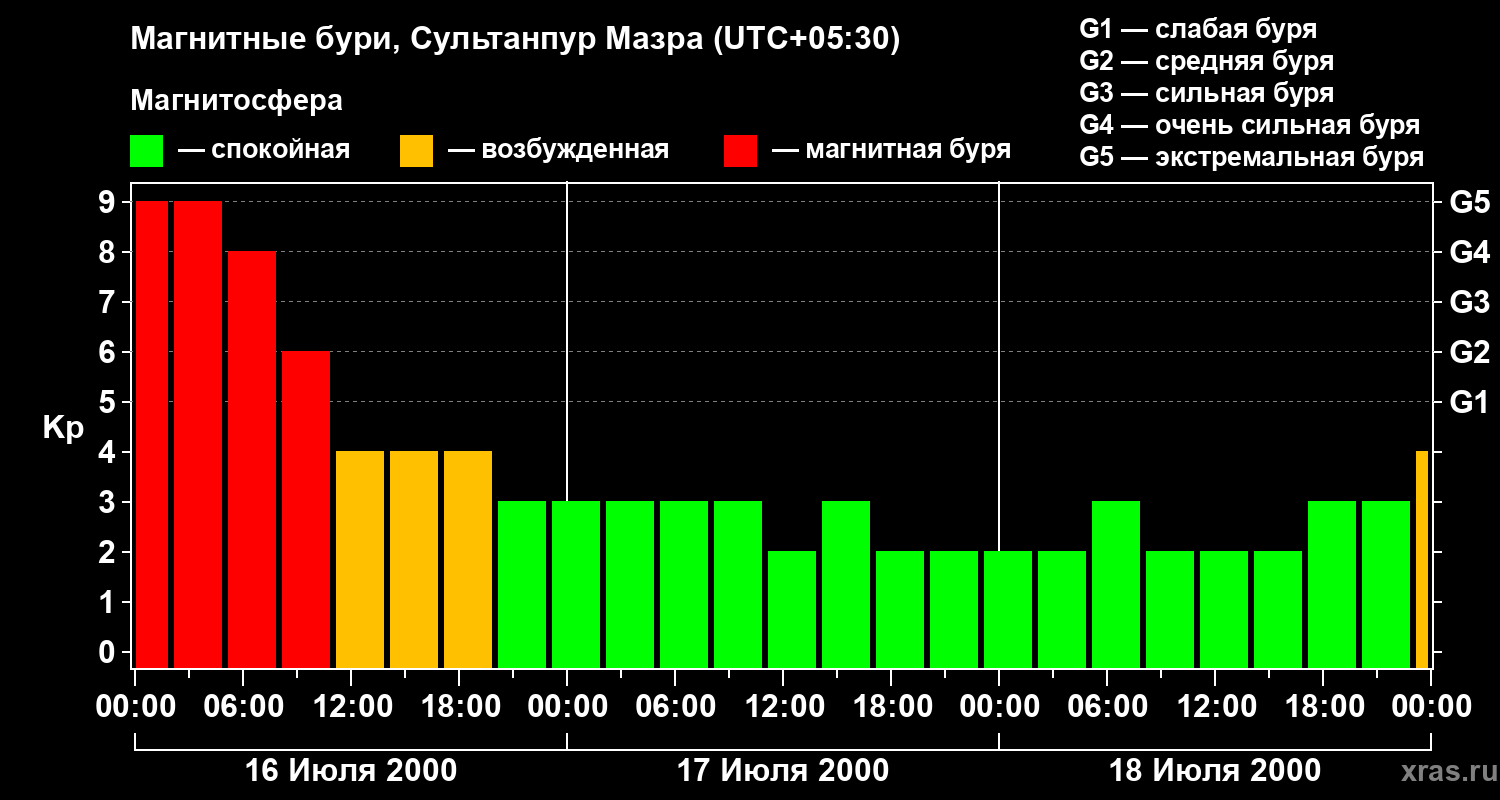Click the 'Kp' axis title
Viewport: 1500px width, 800px height.
(x=63, y=428)
